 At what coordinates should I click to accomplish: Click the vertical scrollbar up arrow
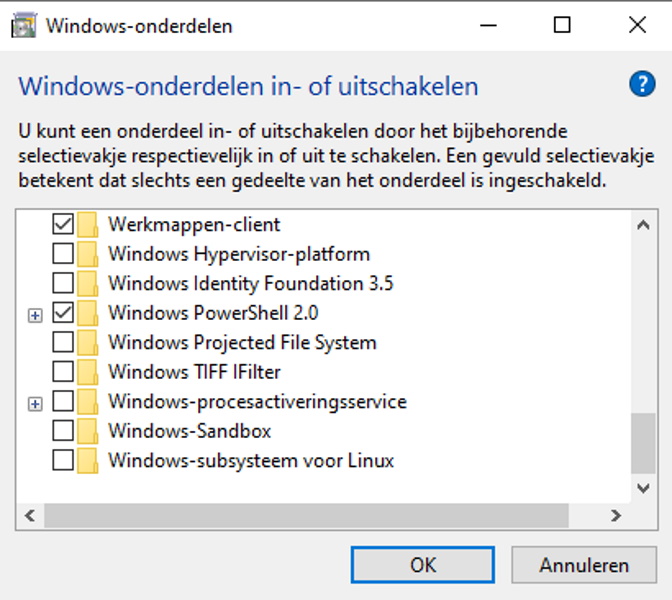click(x=644, y=225)
